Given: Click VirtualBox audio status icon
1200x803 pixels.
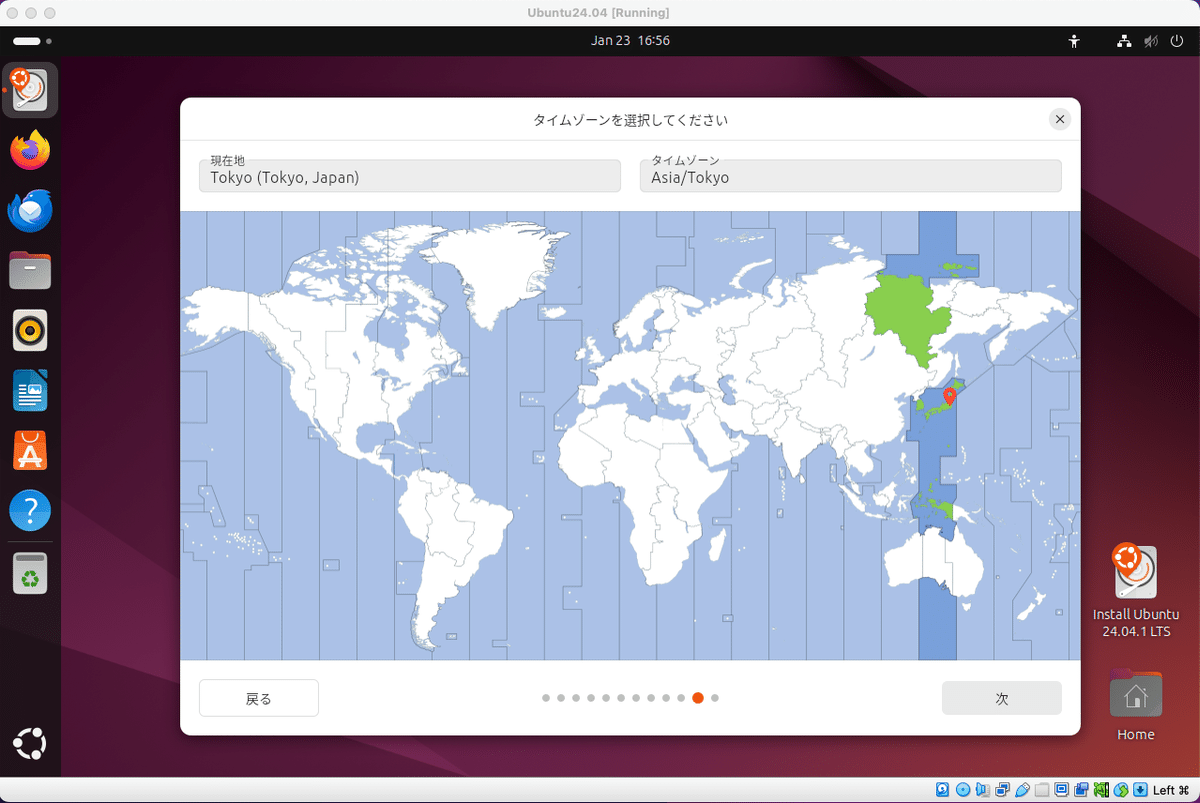Looking at the screenshot, I should (983, 789).
